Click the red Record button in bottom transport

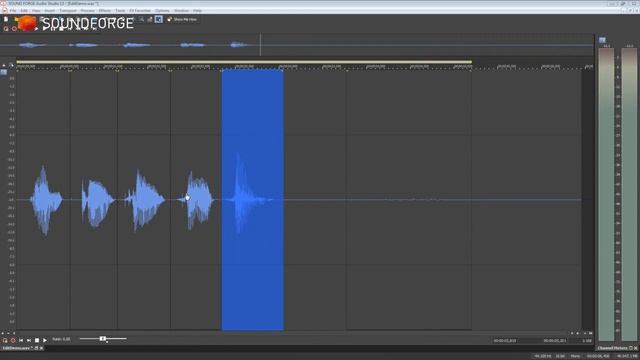[13, 340]
